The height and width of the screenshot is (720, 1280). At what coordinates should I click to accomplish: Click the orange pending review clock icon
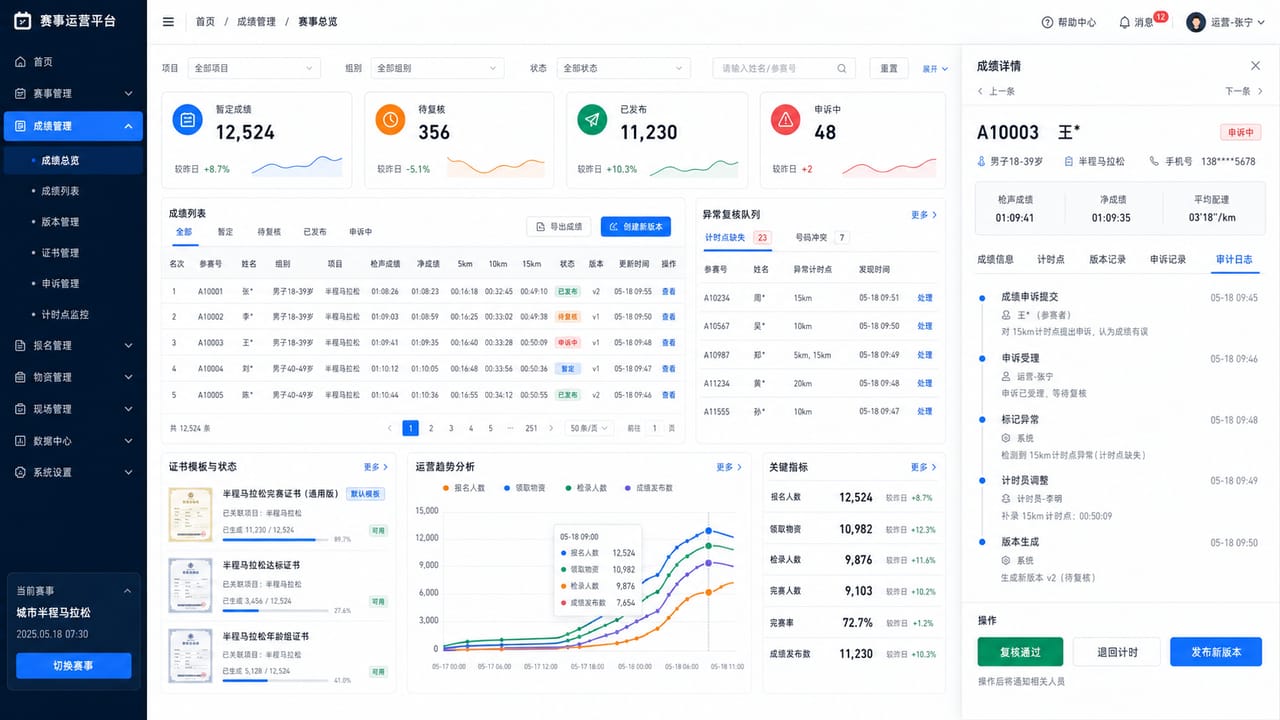coord(390,120)
